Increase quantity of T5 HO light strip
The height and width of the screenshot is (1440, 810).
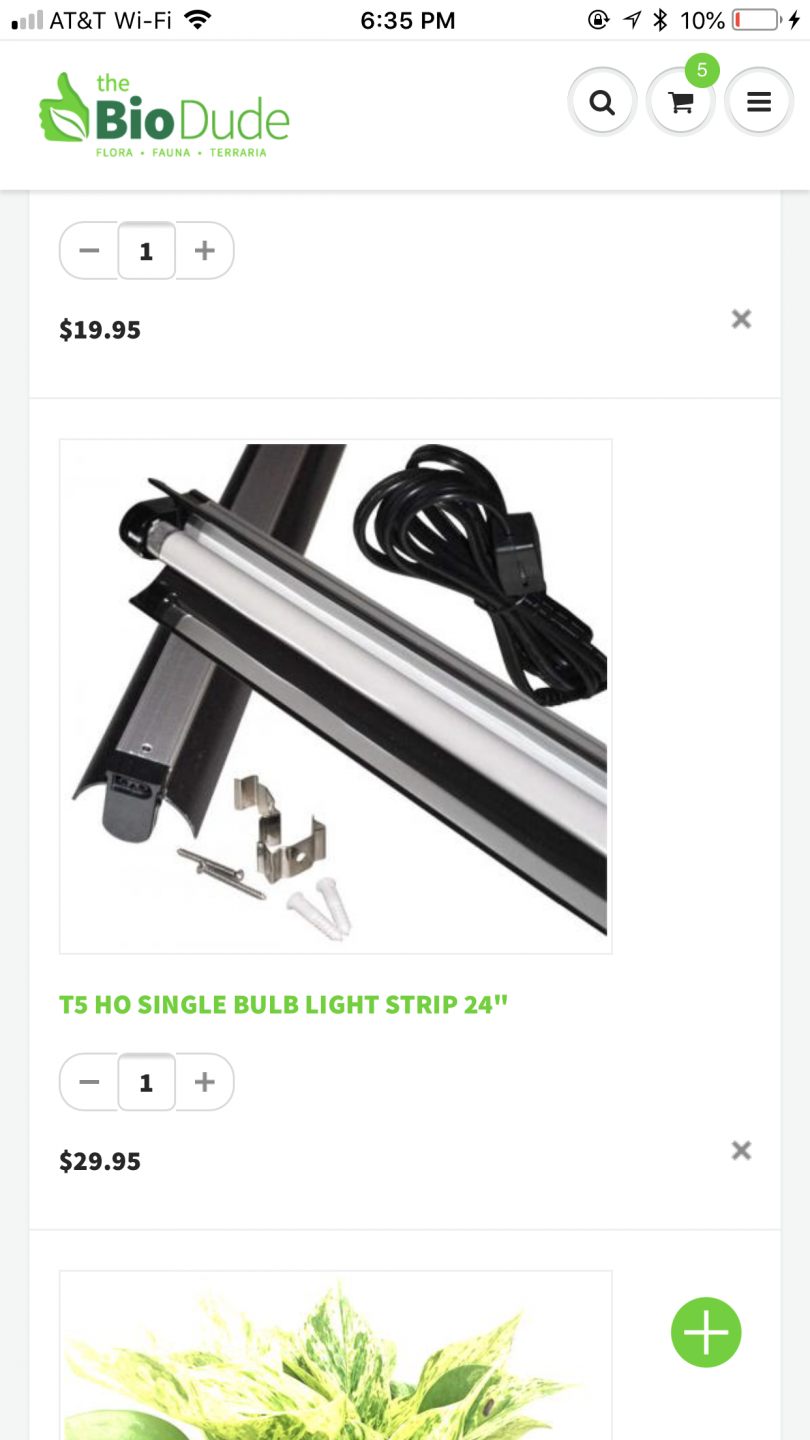pos(205,1082)
